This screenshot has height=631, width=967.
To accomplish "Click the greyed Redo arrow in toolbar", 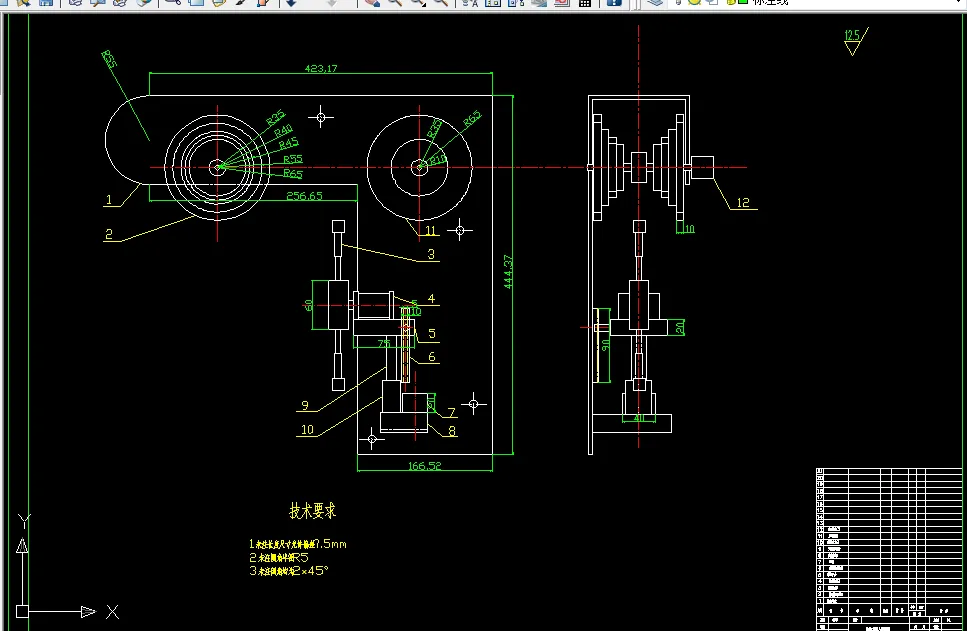I will [x=332, y=2].
